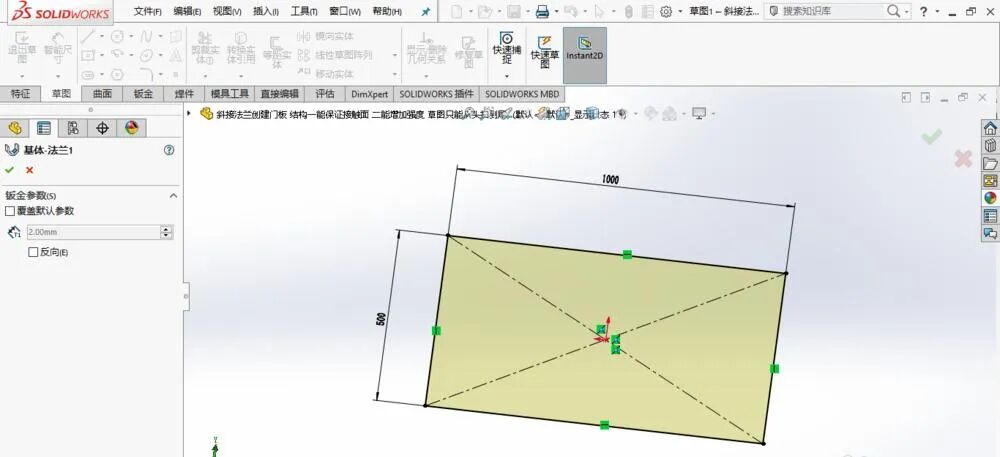
Task: Click the 快速草图 (Rapid Sketch) icon
Action: [544, 51]
